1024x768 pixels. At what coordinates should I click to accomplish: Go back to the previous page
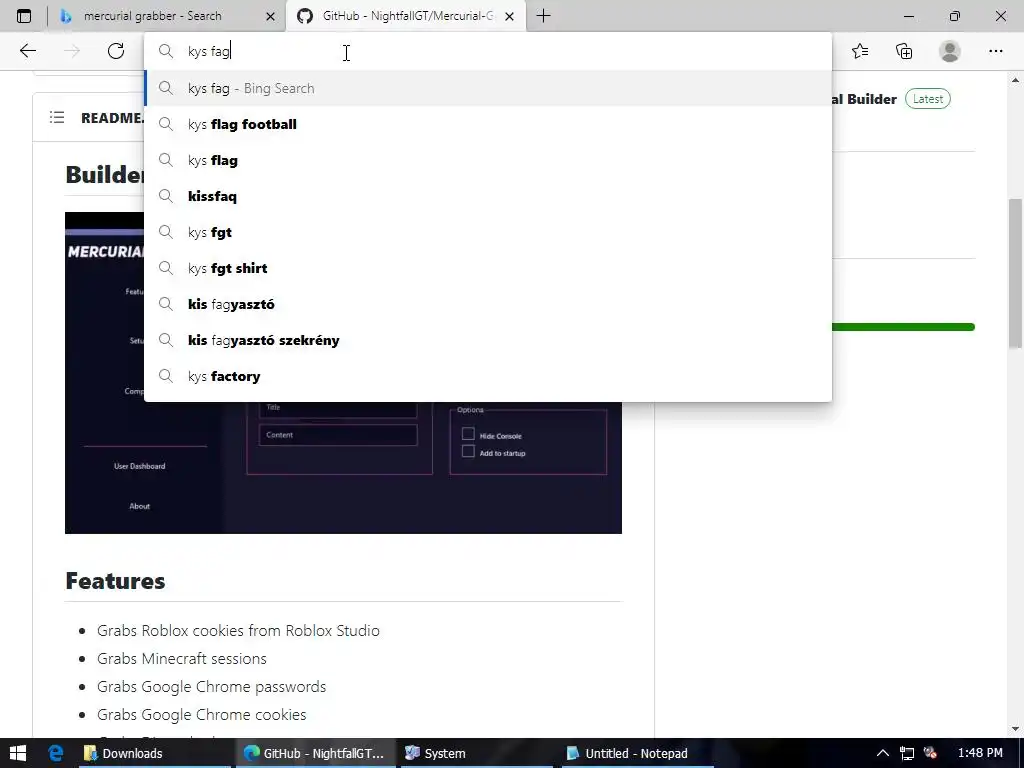point(27,51)
